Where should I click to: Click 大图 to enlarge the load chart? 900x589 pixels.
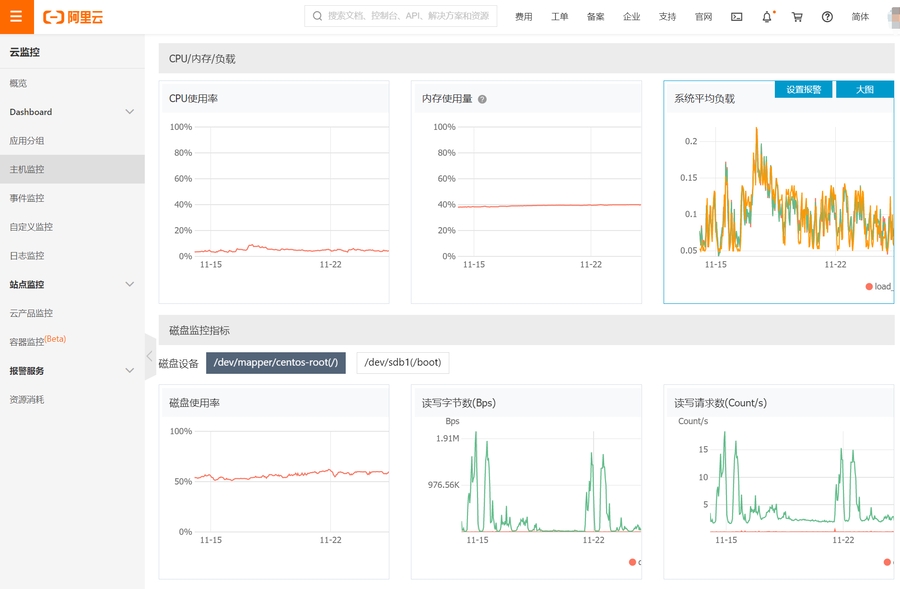[864, 89]
